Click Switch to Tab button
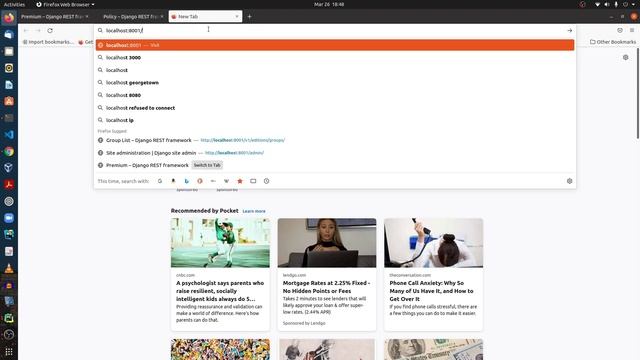 (x=207, y=165)
